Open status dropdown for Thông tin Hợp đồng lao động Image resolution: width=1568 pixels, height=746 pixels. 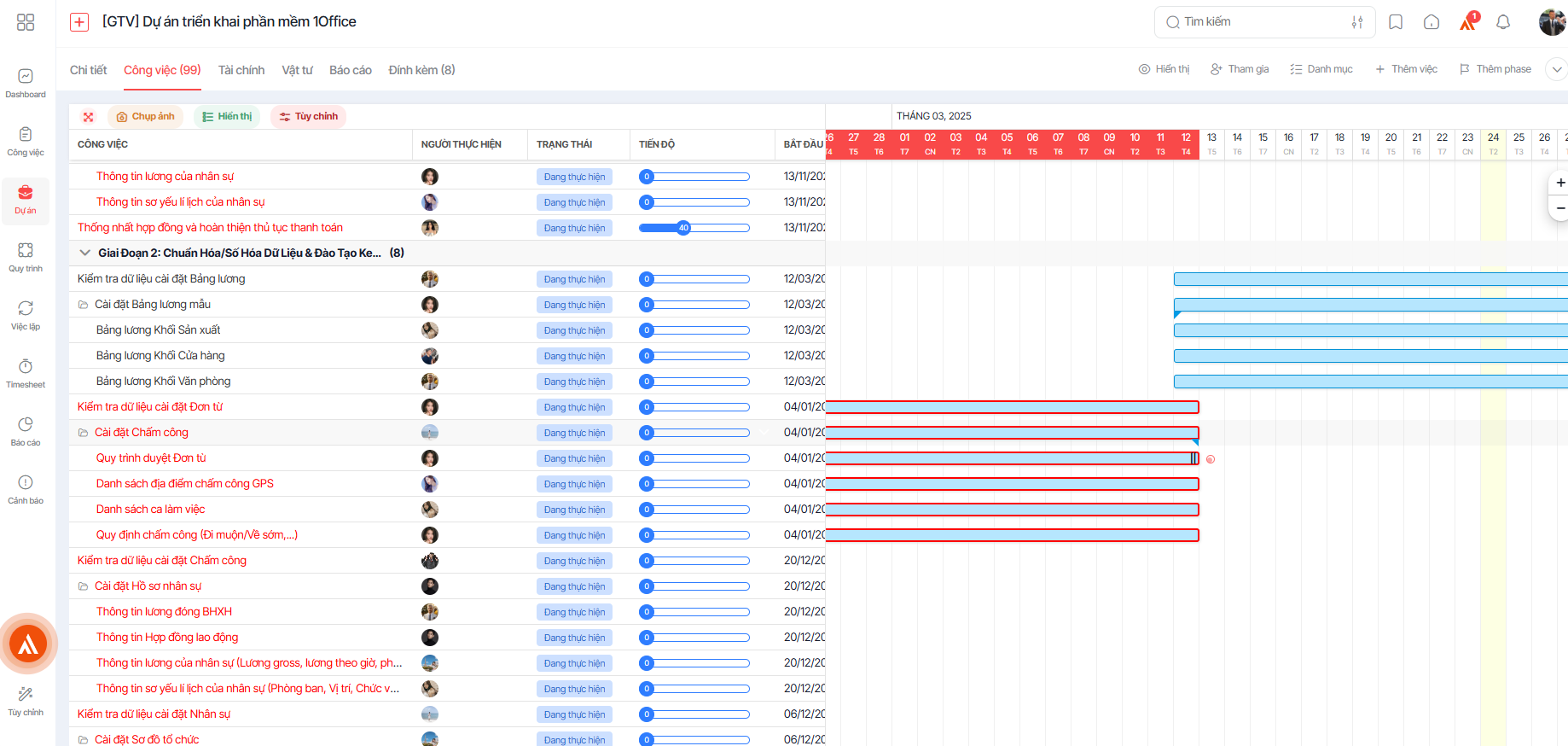pos(574,638)
